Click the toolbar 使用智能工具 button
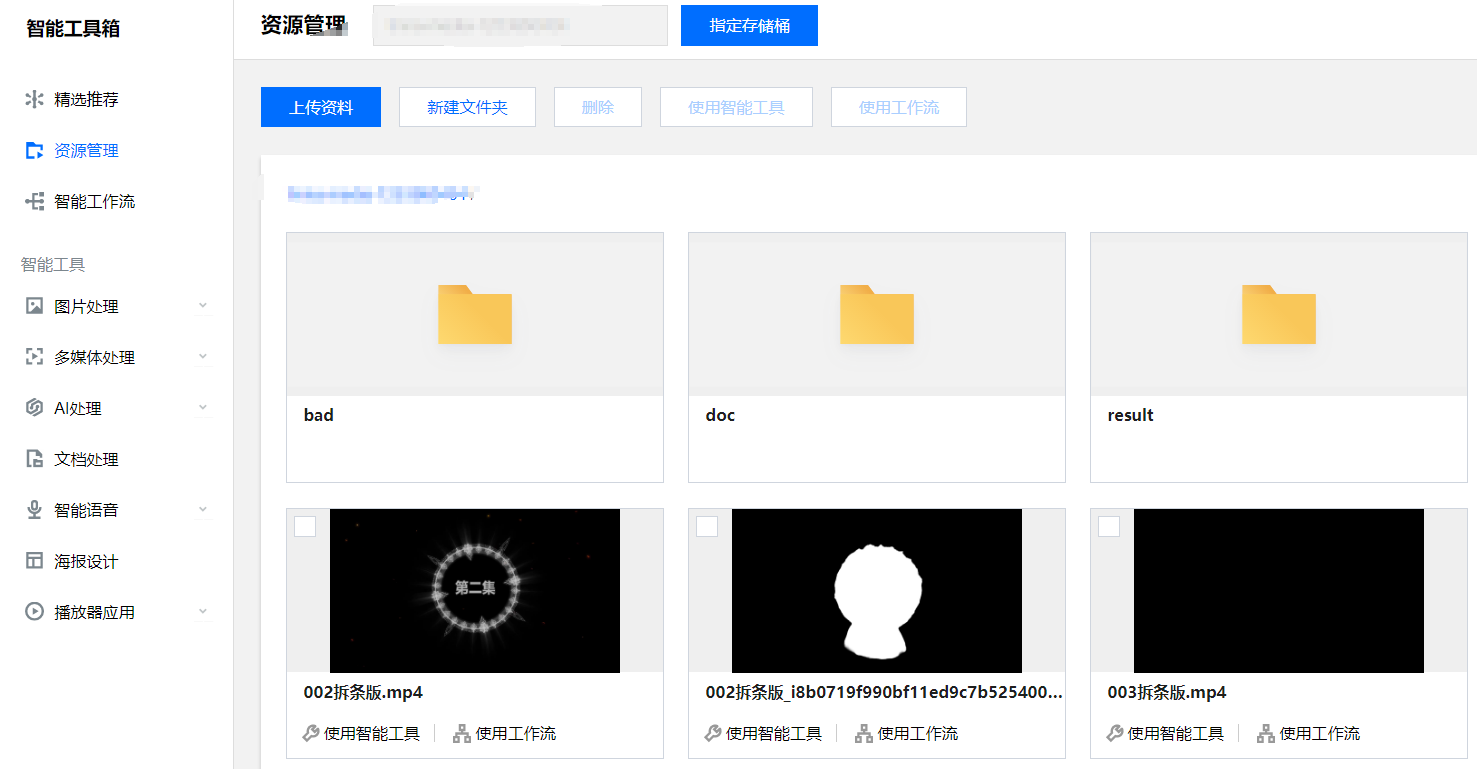Image resolution: width=1477 pixels, height=769 pixels. click(x=736, y=107)
